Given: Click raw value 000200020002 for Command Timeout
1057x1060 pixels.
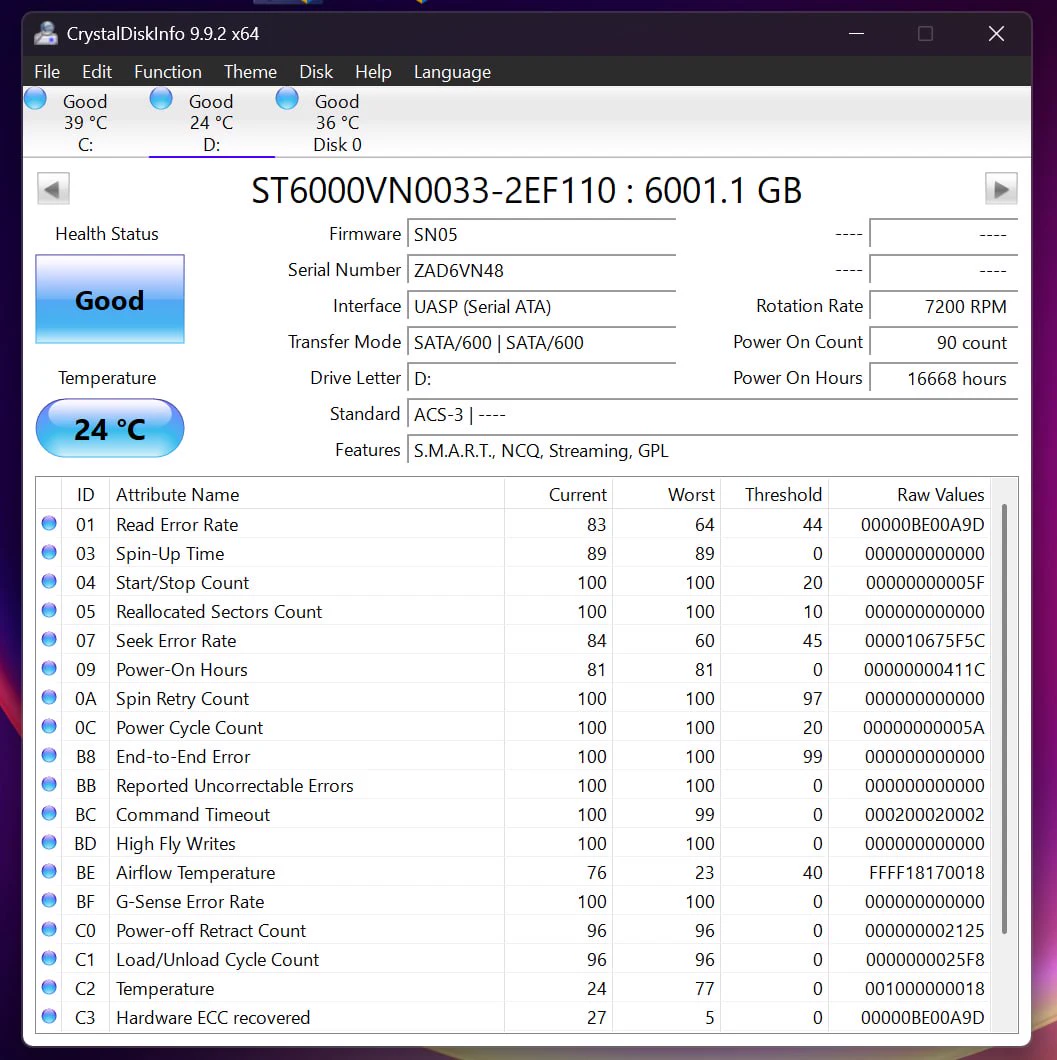Looking at the screenshot, I should click(x=925, y=815).
